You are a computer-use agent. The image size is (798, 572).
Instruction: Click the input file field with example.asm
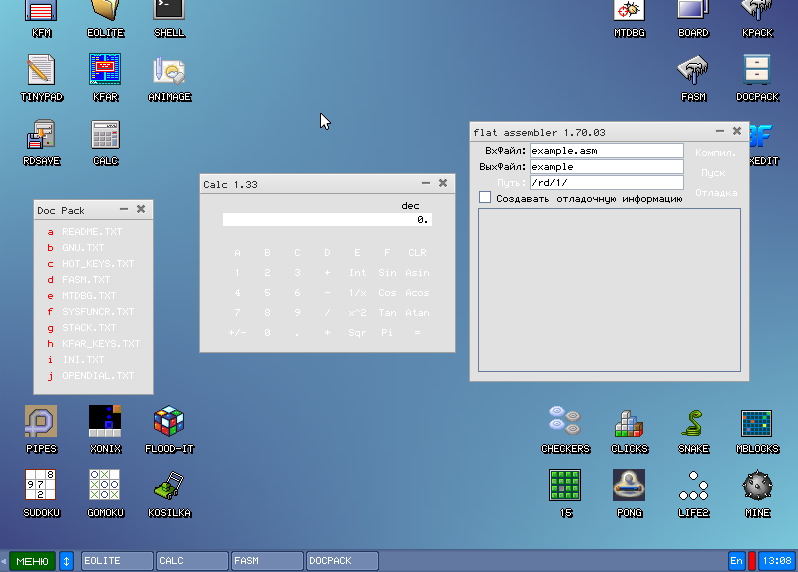click(x=606, y=150)
